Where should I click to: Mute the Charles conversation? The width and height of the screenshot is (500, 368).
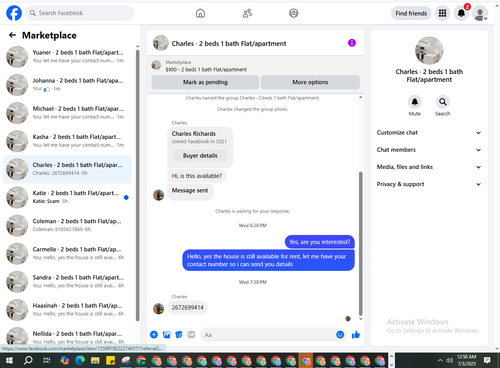415,102
